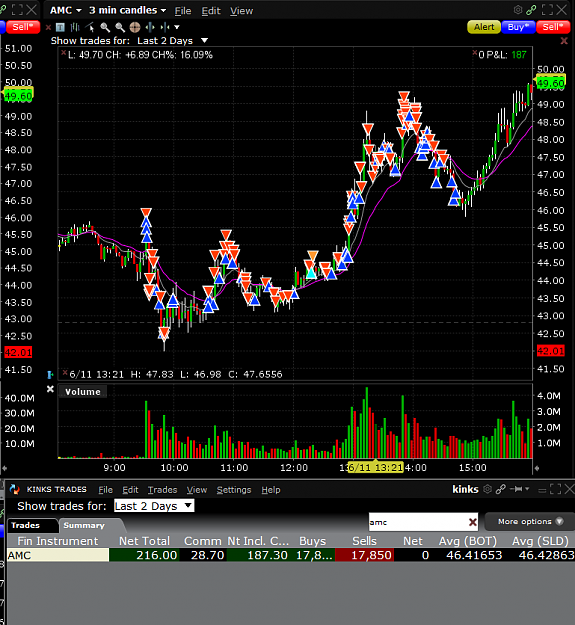Click the 46.41653 Avg BOT cell
Screen dimensions: 575x625
coord(468,555)
